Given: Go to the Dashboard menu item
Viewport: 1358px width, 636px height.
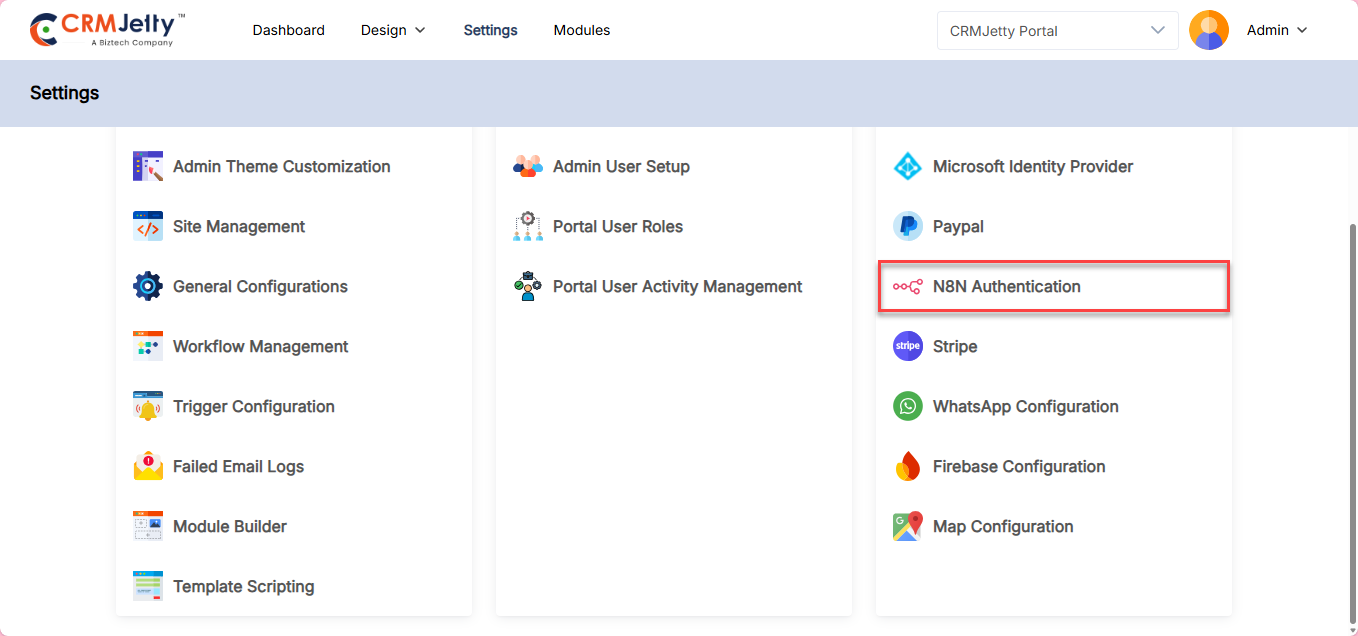Looking at the screenshot, I should click(288, 30).
